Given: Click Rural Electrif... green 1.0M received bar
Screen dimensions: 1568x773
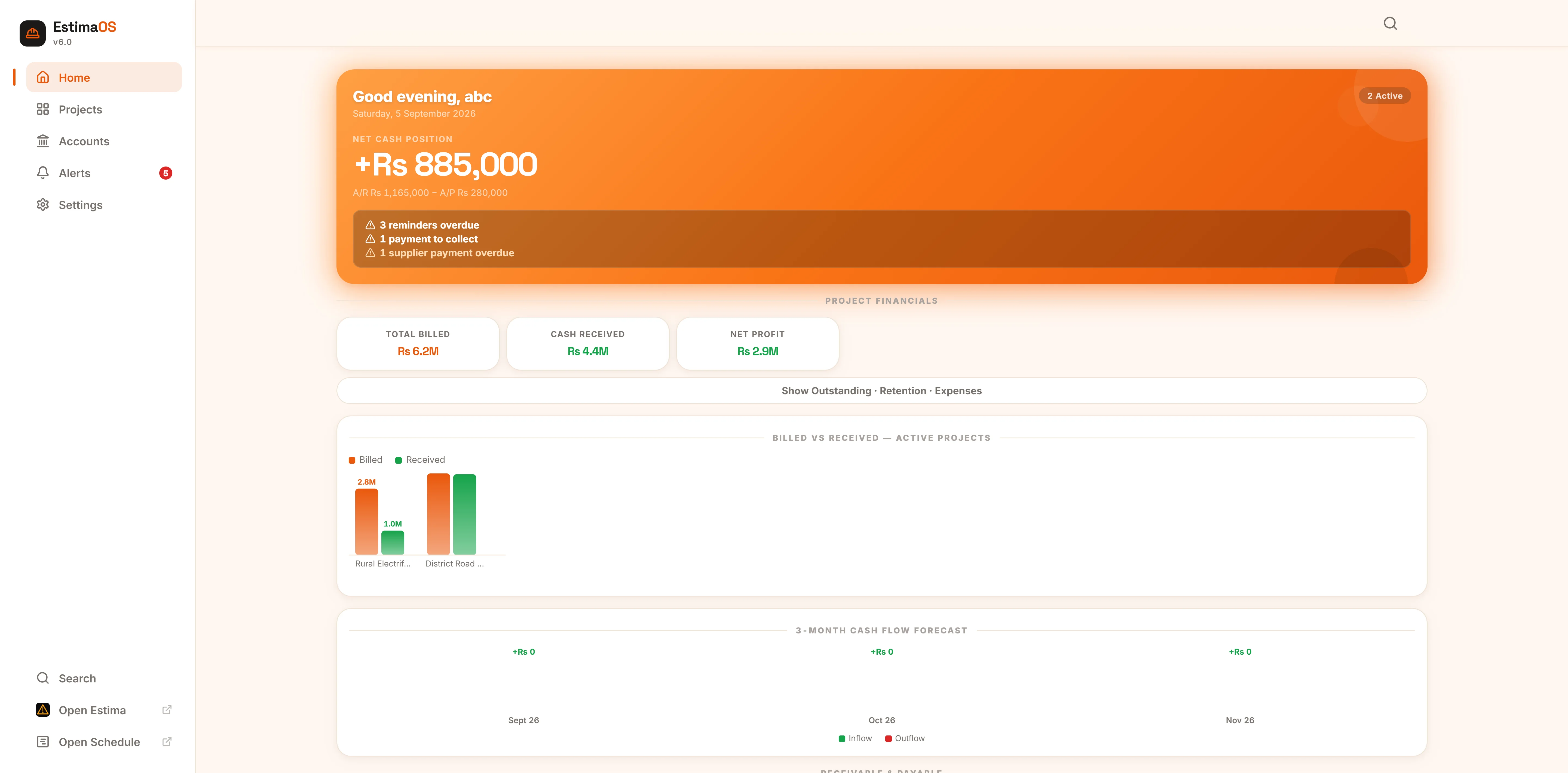Looking at the screenshot, I should tap(393, 543).
